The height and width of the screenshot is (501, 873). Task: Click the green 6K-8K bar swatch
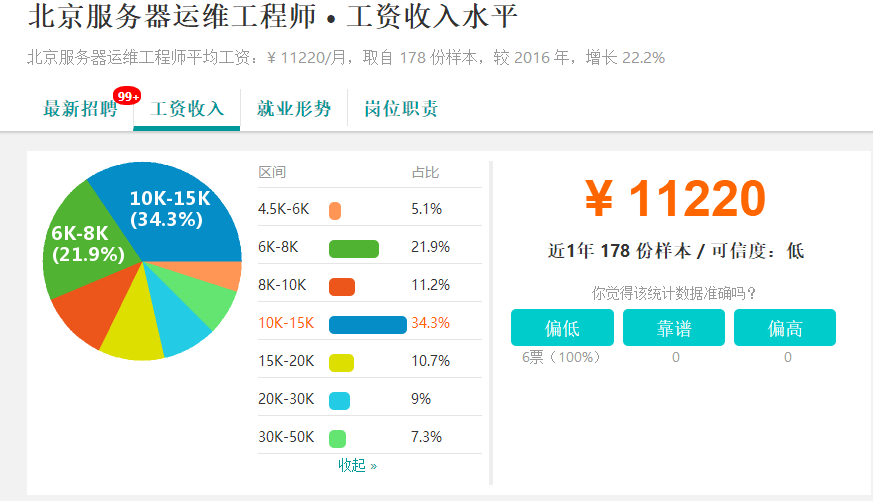click(354, 249)
